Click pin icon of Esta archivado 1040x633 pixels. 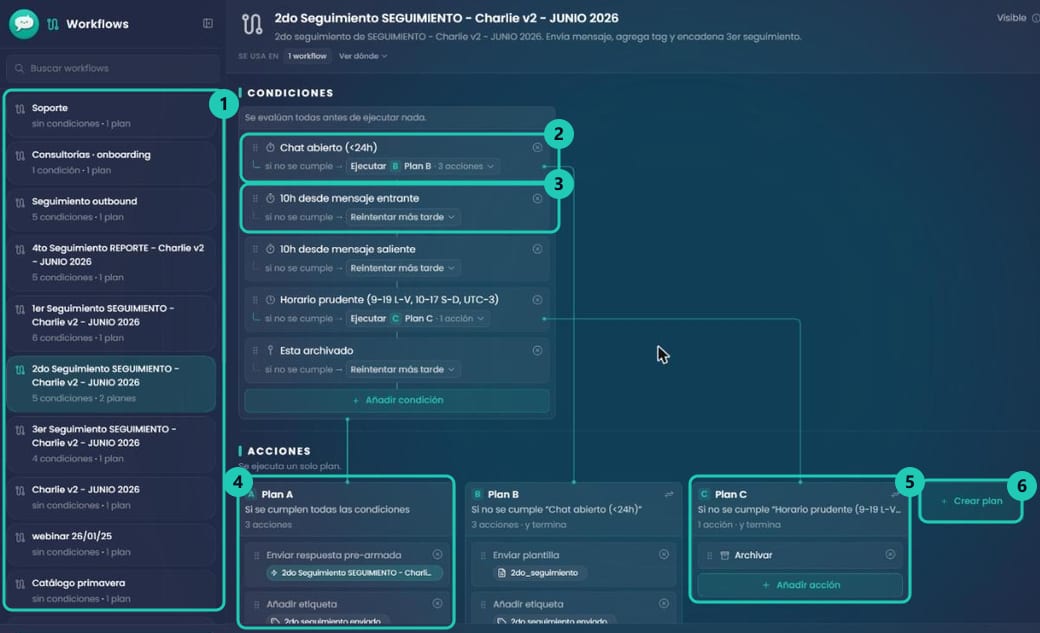pos(270,350)
